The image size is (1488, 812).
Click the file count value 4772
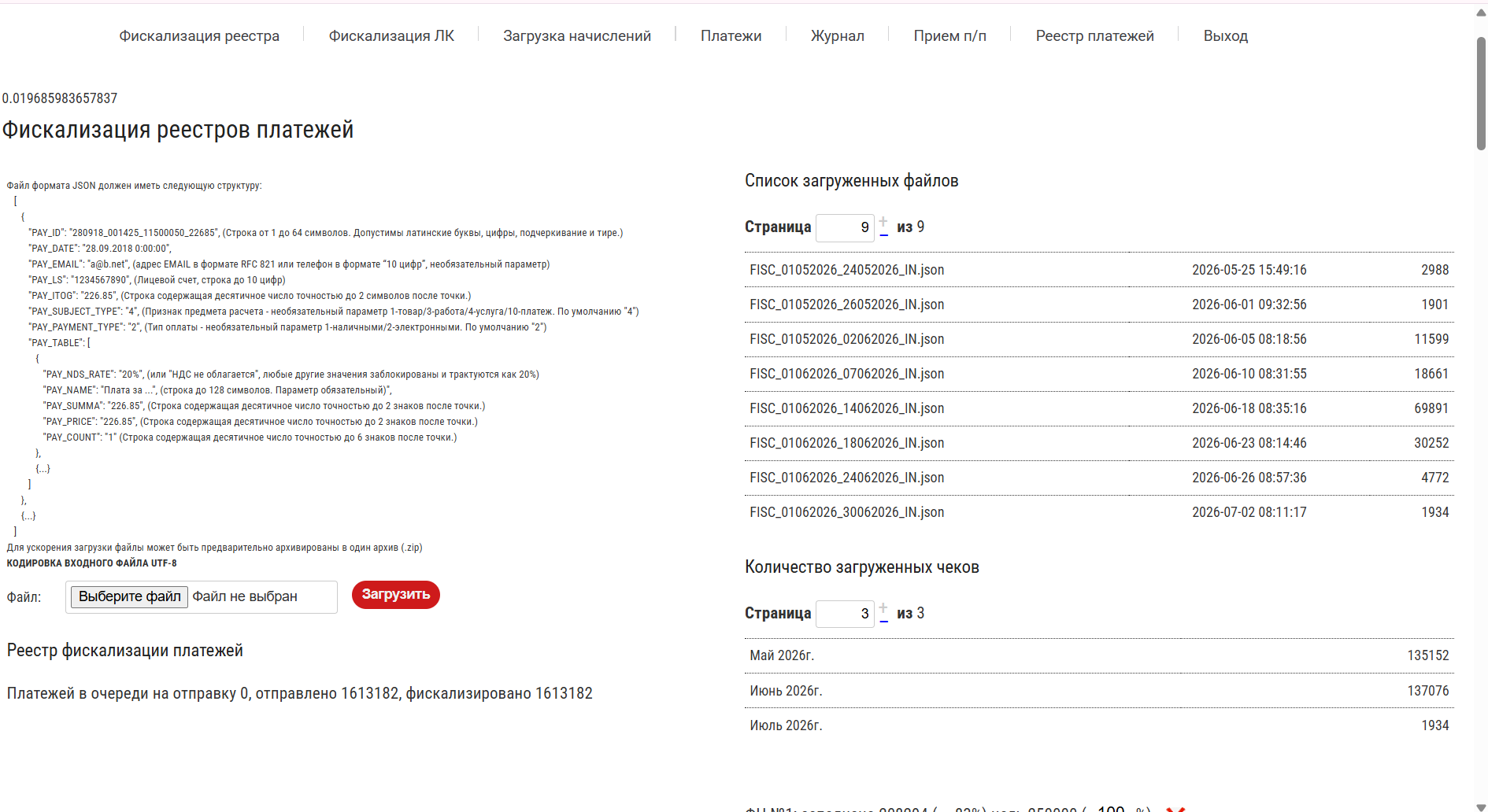coord(1434,478)
